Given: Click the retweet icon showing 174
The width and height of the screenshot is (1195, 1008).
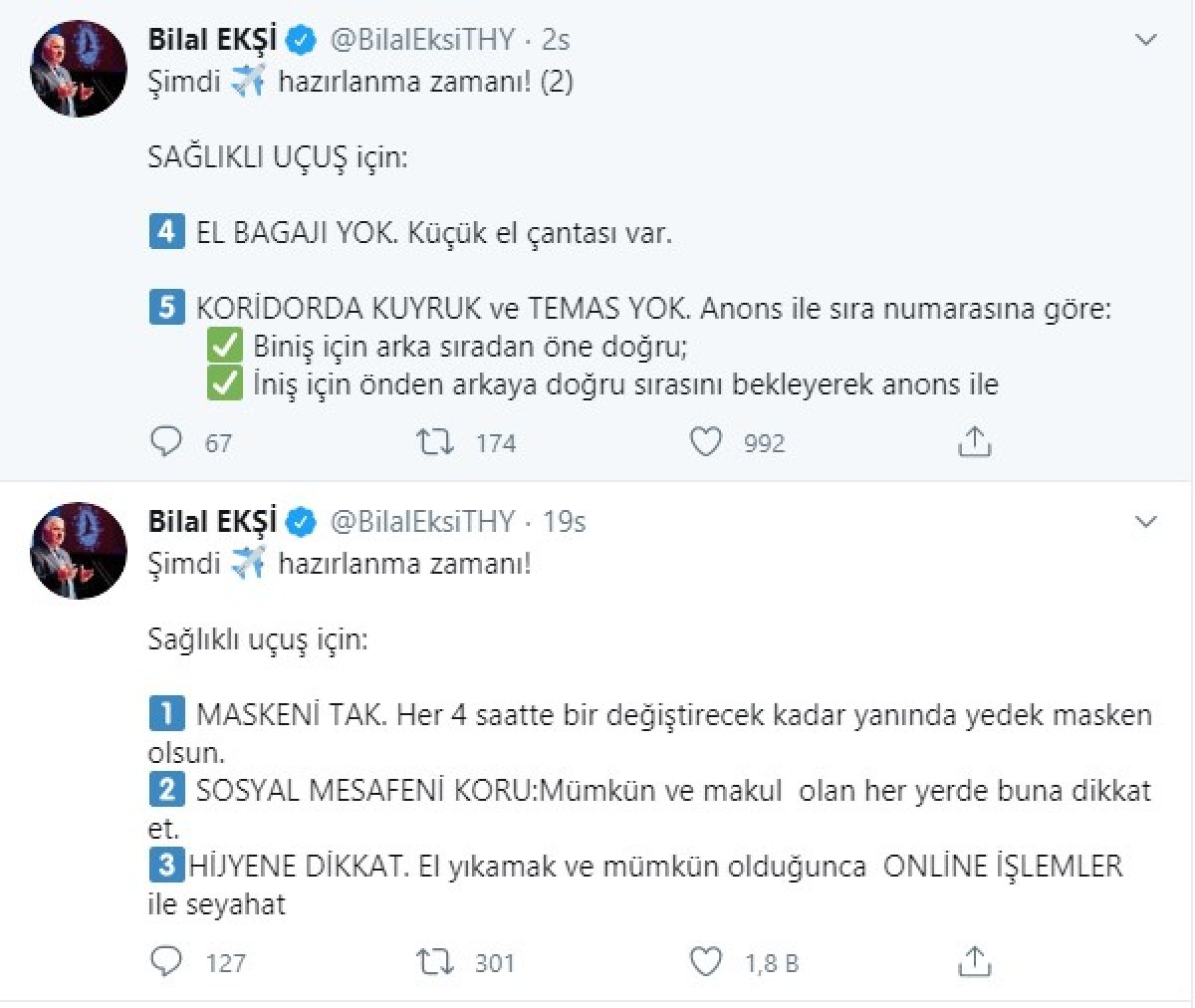Looking at the screenshot, I should click(x=435, y=440).
